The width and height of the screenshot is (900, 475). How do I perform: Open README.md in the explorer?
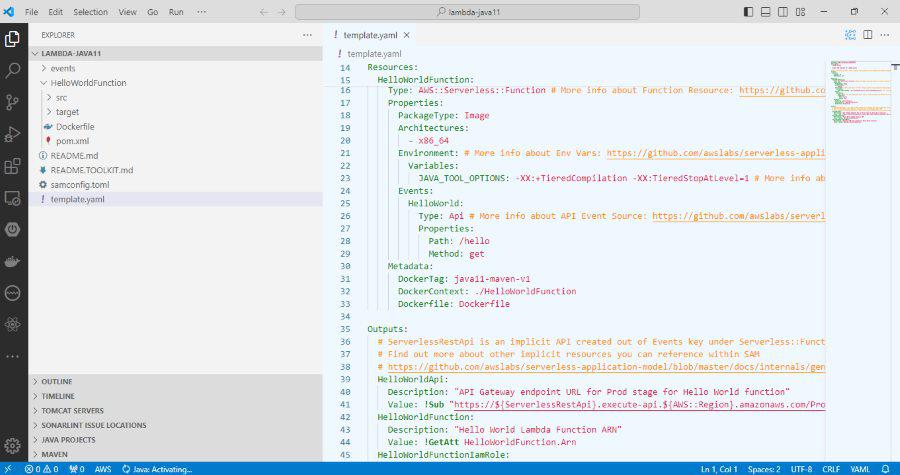pos(74,155)
